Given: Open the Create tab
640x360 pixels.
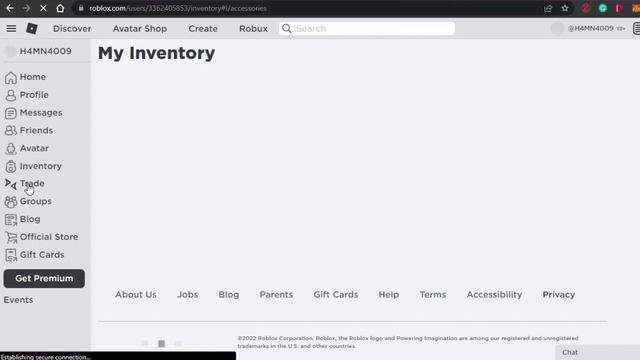Looking at the screenshot, I should pyautogui.click(x=203, y=29).
